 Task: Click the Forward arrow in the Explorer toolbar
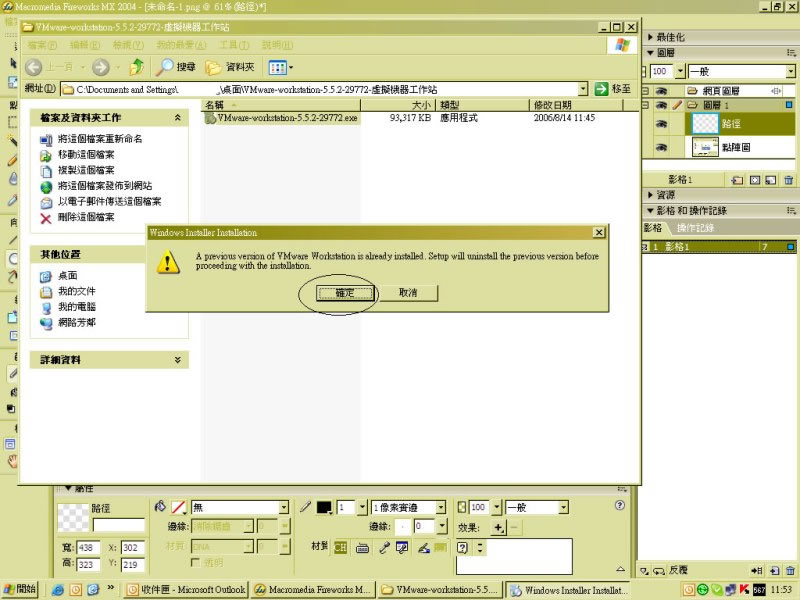tap(101, 67)
